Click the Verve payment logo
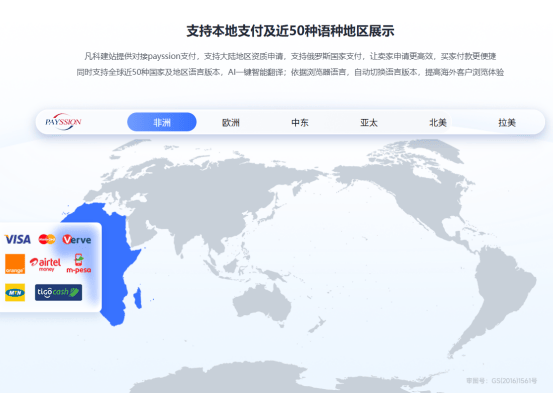This screenshot has width=553, height=393. [77, 240]
